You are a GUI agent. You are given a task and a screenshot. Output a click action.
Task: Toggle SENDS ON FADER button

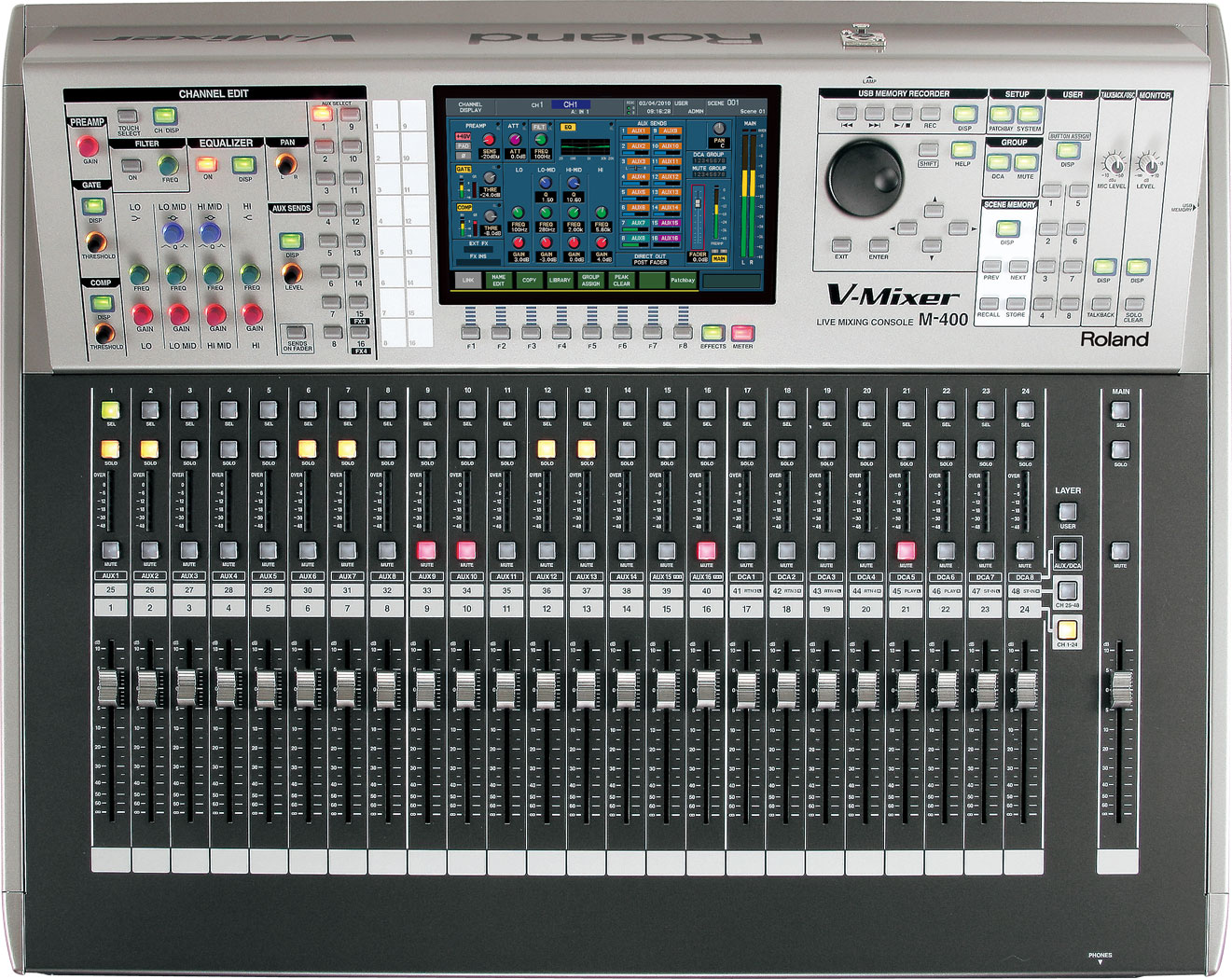click(x=297, y=333)
